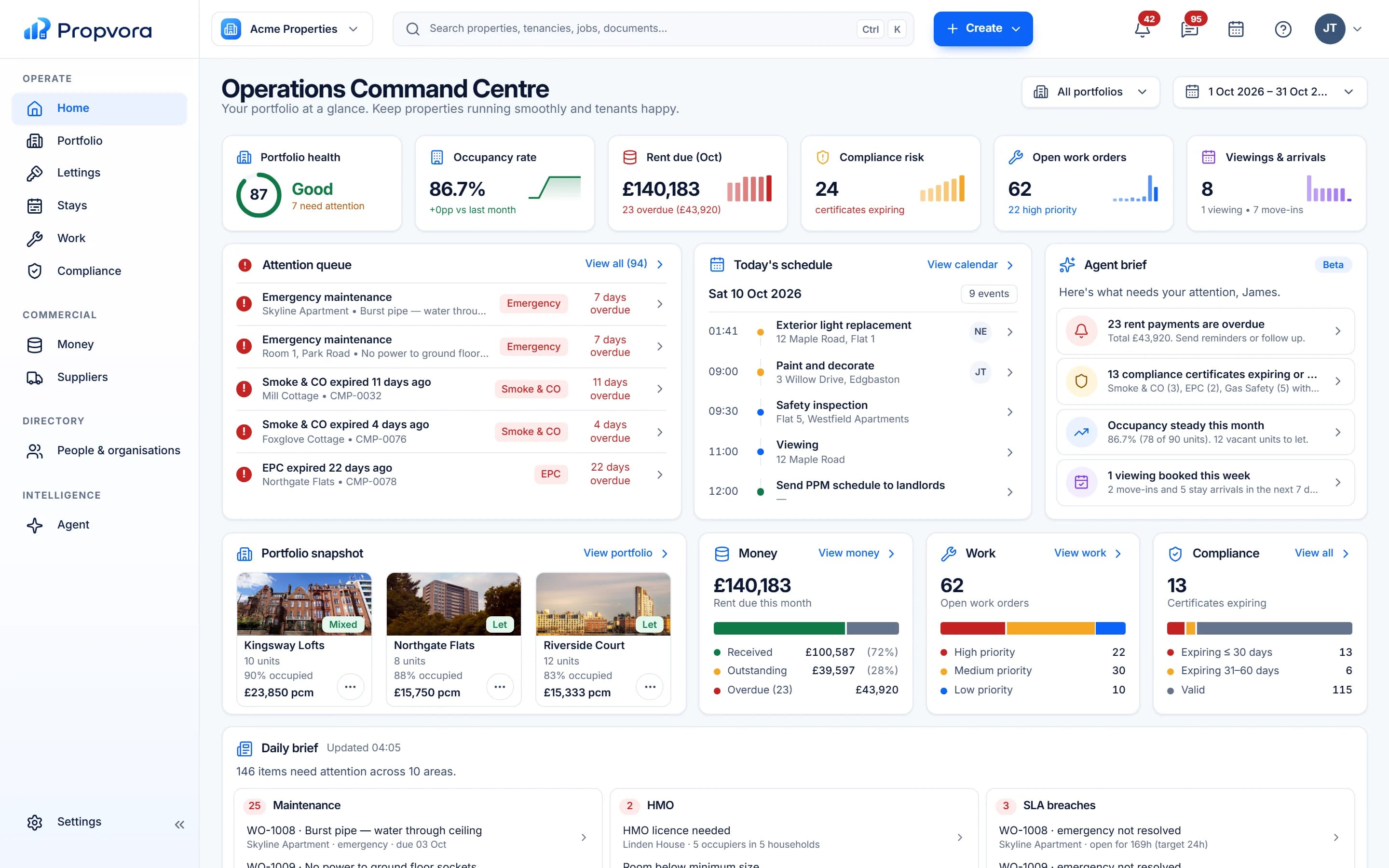Open the Viewing at 12 Maple Road chevron
The height and width of the screenshot is (868, 1389).
tap(1009, 452)
